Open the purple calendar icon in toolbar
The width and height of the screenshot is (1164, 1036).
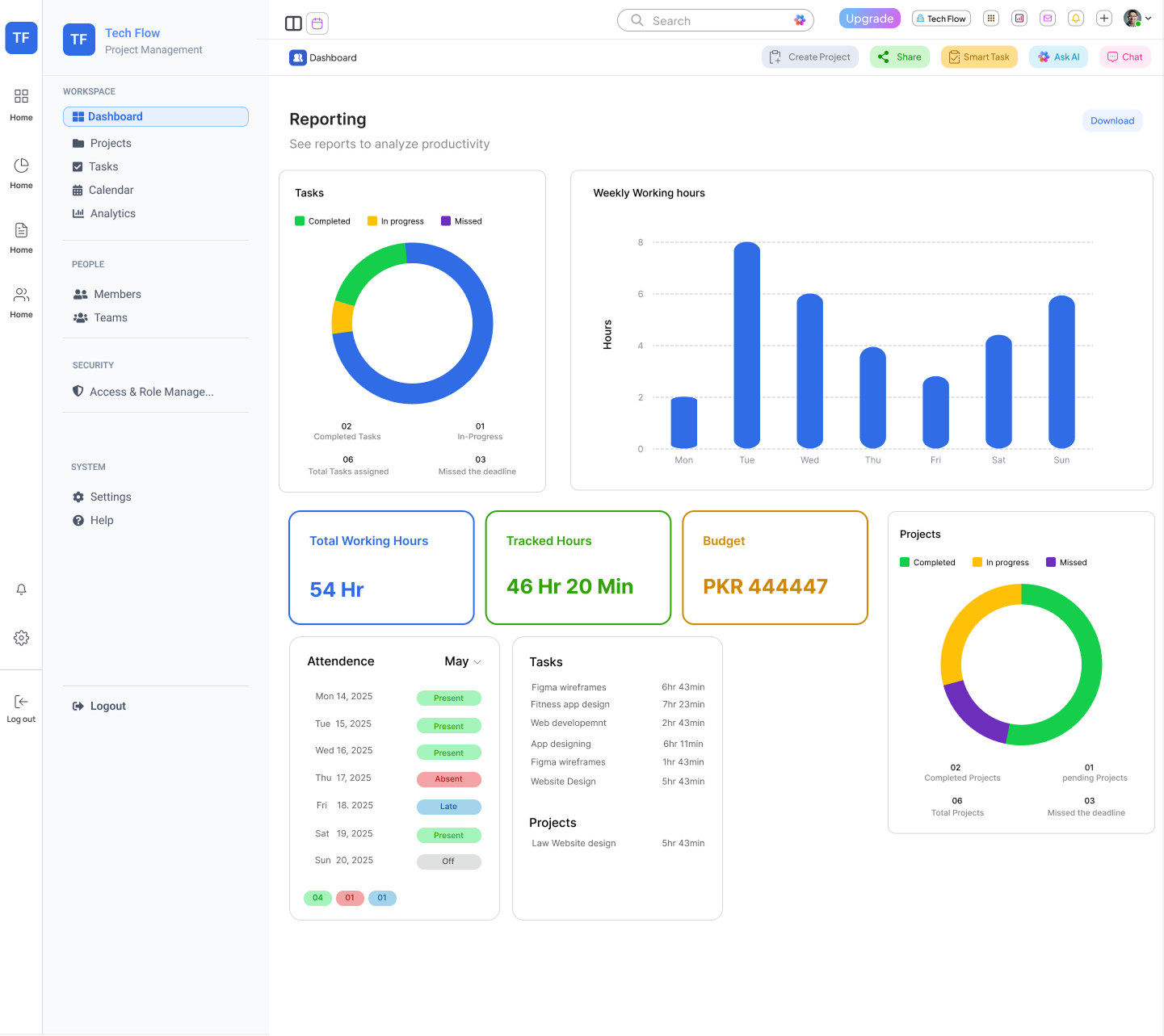click(x=317, y=23)
